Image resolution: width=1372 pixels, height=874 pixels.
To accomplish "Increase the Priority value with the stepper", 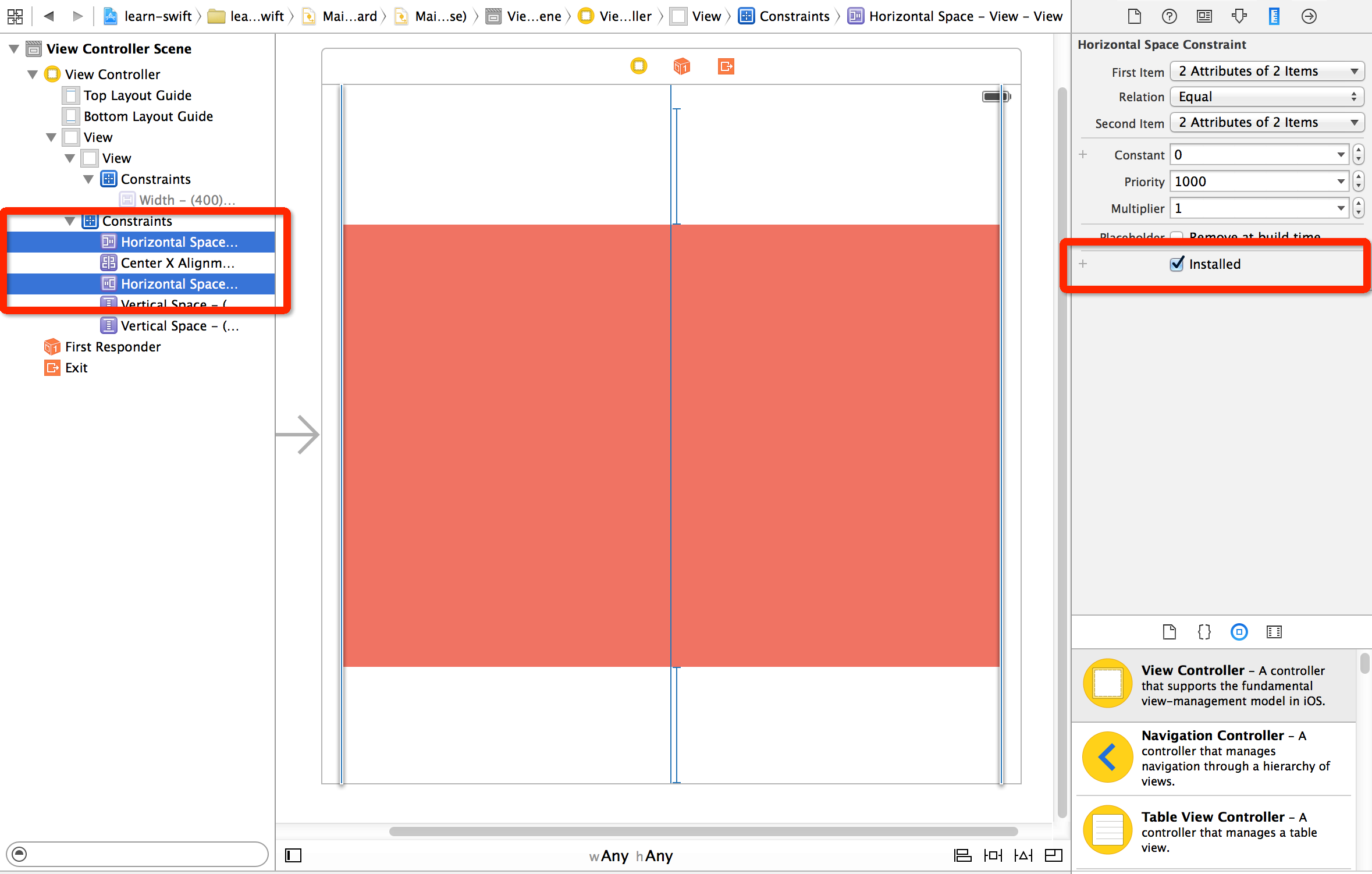I will tap(1358, 177).
